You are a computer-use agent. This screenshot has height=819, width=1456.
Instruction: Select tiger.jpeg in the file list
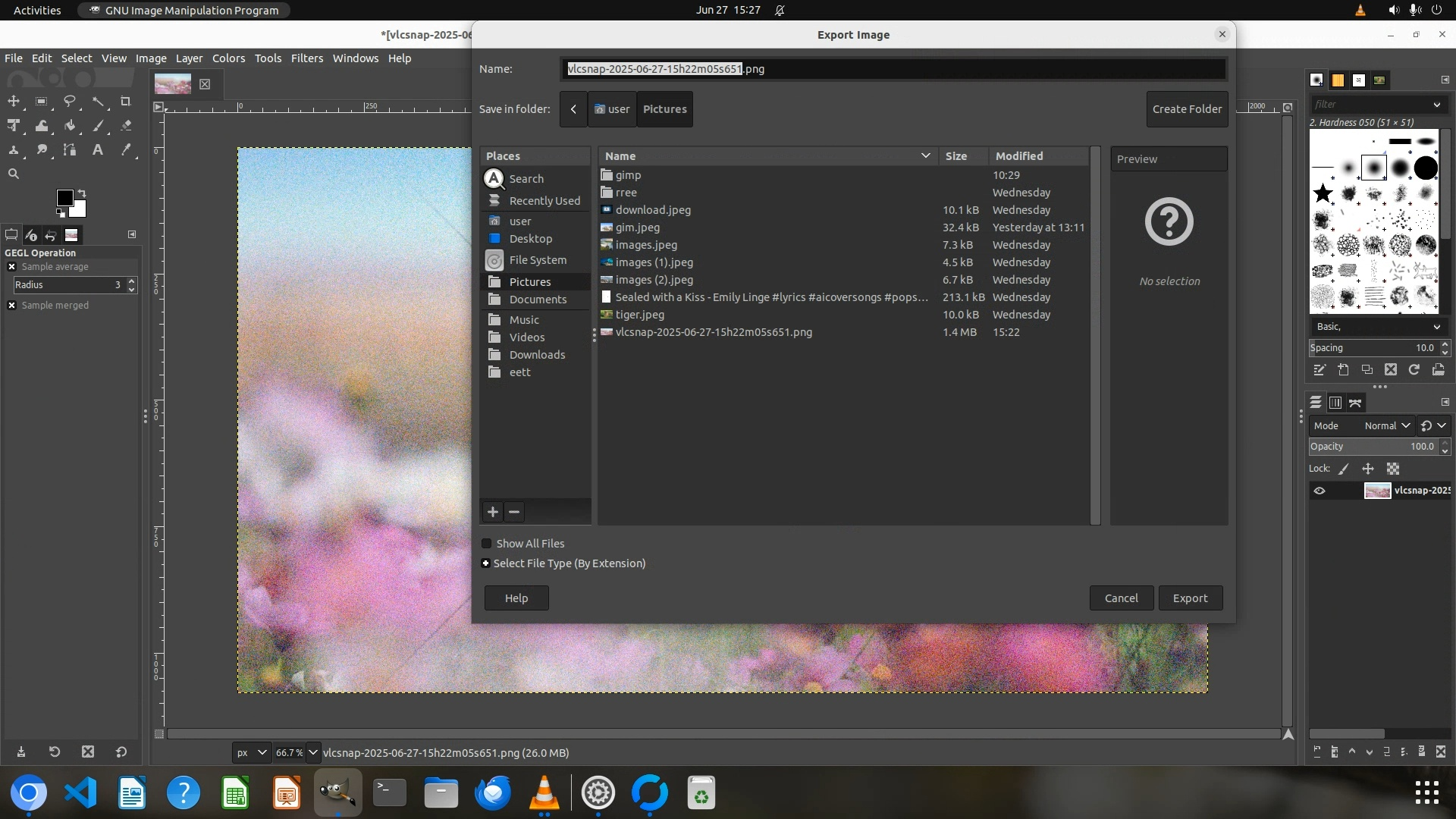coord(639,315)
